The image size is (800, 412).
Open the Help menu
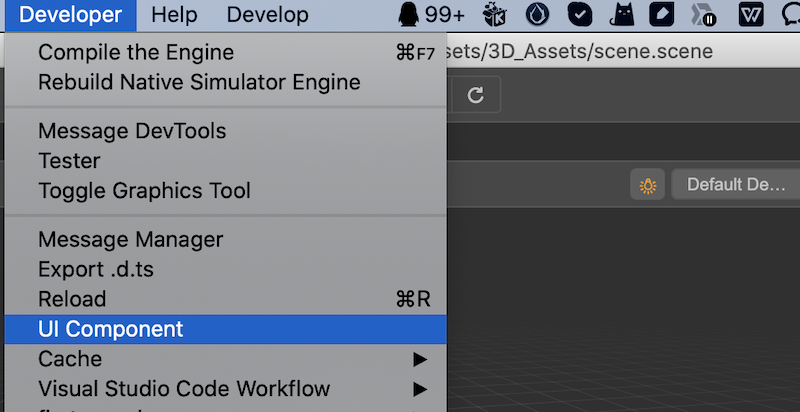point(174,15)
